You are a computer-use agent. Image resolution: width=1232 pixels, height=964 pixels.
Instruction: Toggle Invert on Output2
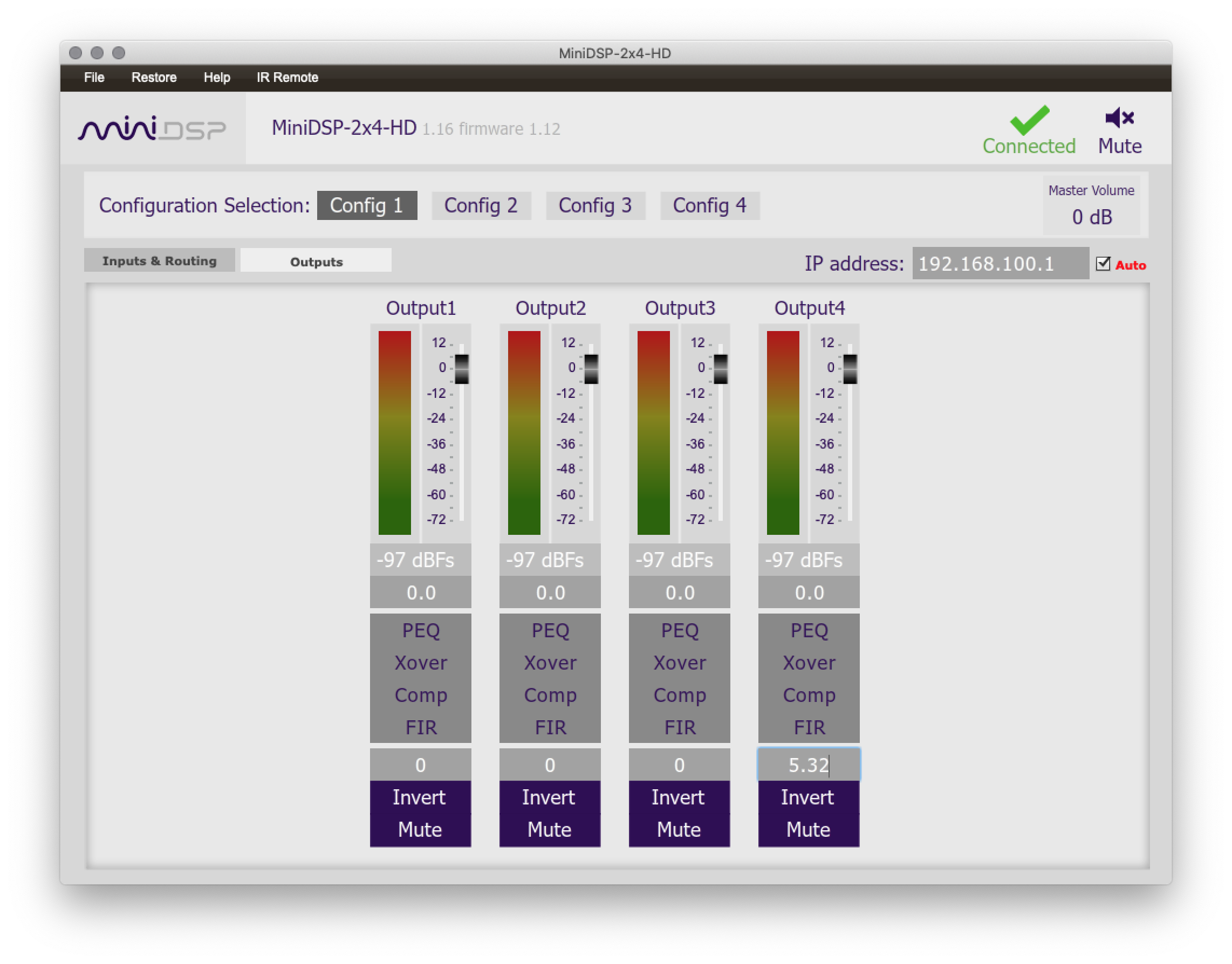pyautogui.click(x=550, y=797)
